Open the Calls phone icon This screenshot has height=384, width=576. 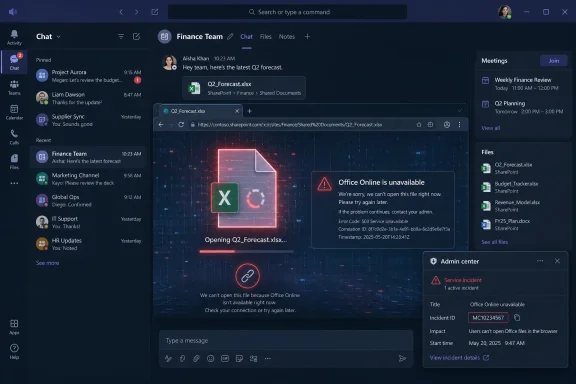pos(14,137)
